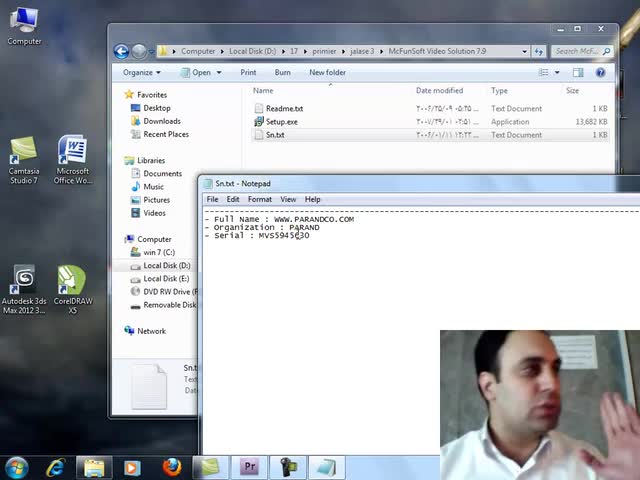Expand the breadcrumb arrow after primier
Screen dimensions: 640x480
pos(343,51)
